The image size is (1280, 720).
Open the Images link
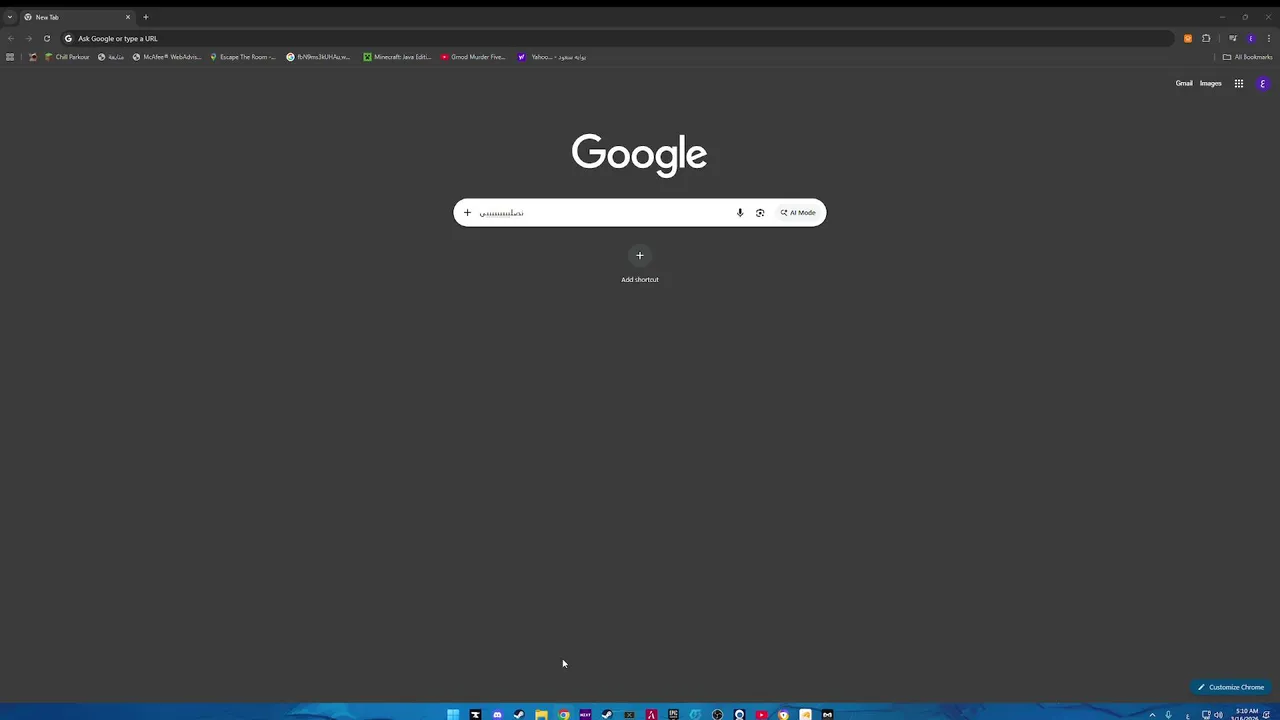pyautogui.click(x=1210, y=84)
